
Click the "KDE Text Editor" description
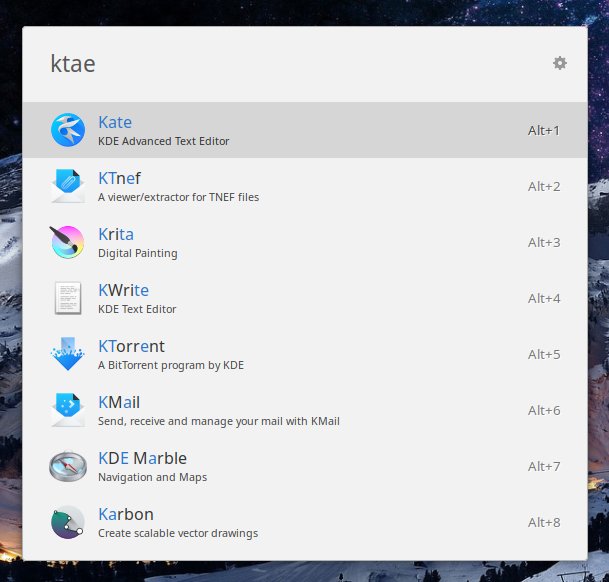pos(137,309)
